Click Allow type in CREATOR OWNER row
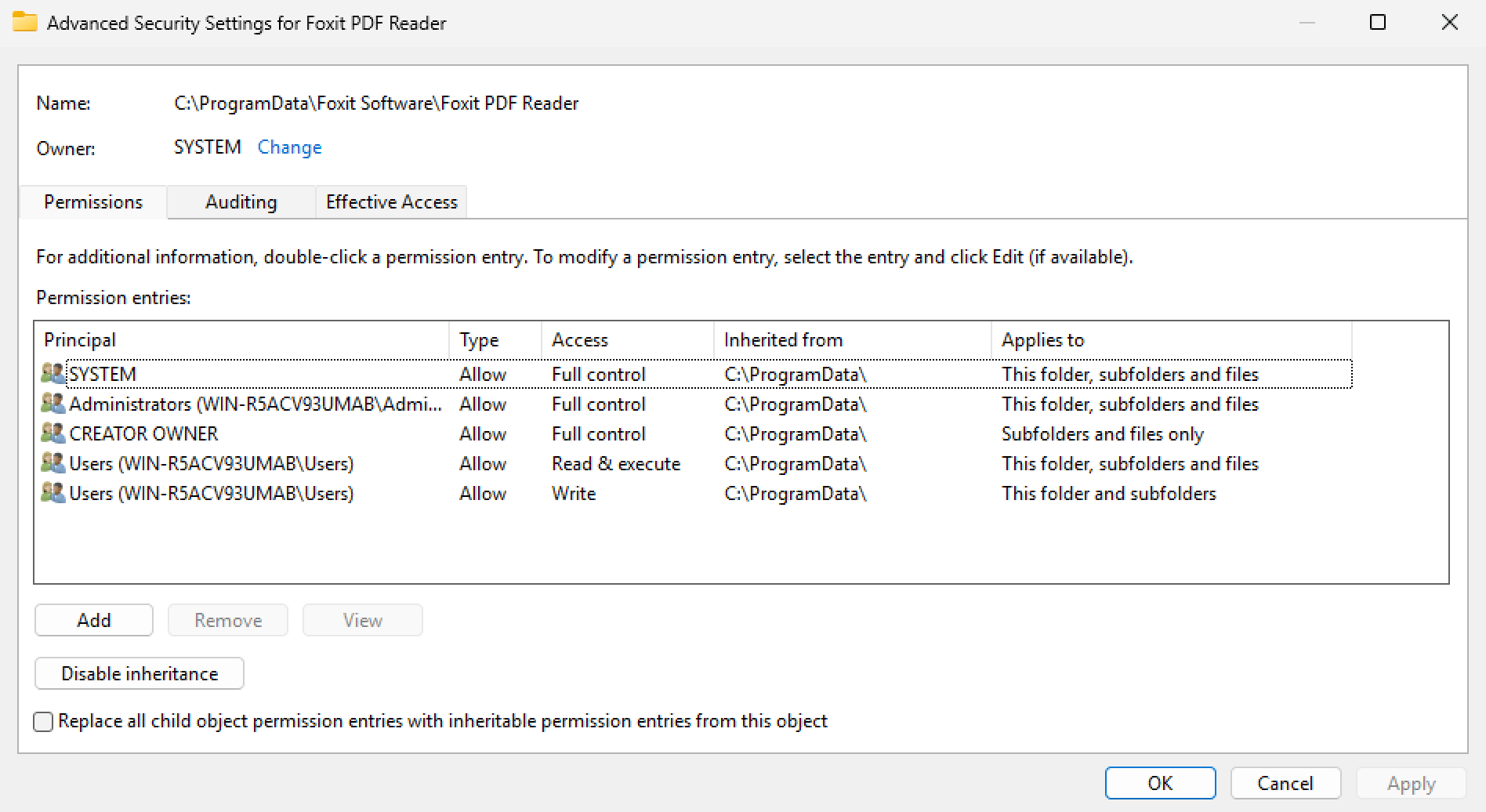 (x=483, y=433)
